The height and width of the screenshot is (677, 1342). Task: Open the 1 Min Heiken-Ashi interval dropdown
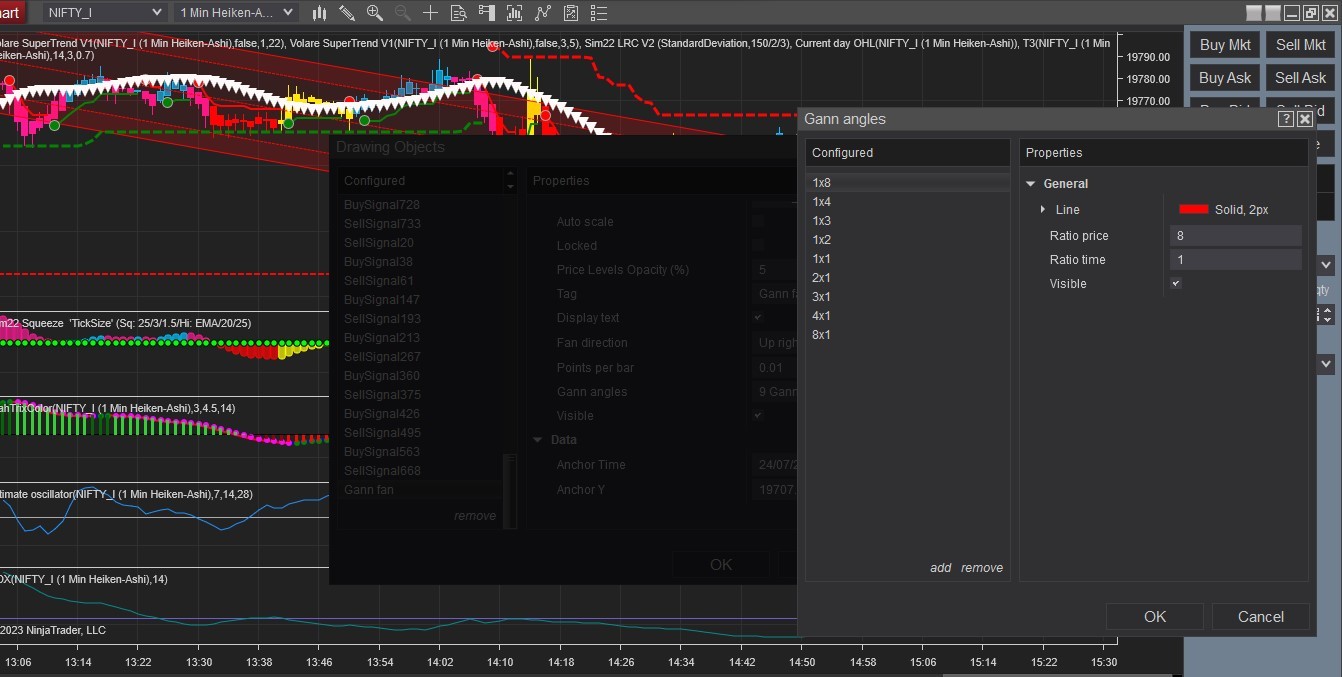coord(236,13)
